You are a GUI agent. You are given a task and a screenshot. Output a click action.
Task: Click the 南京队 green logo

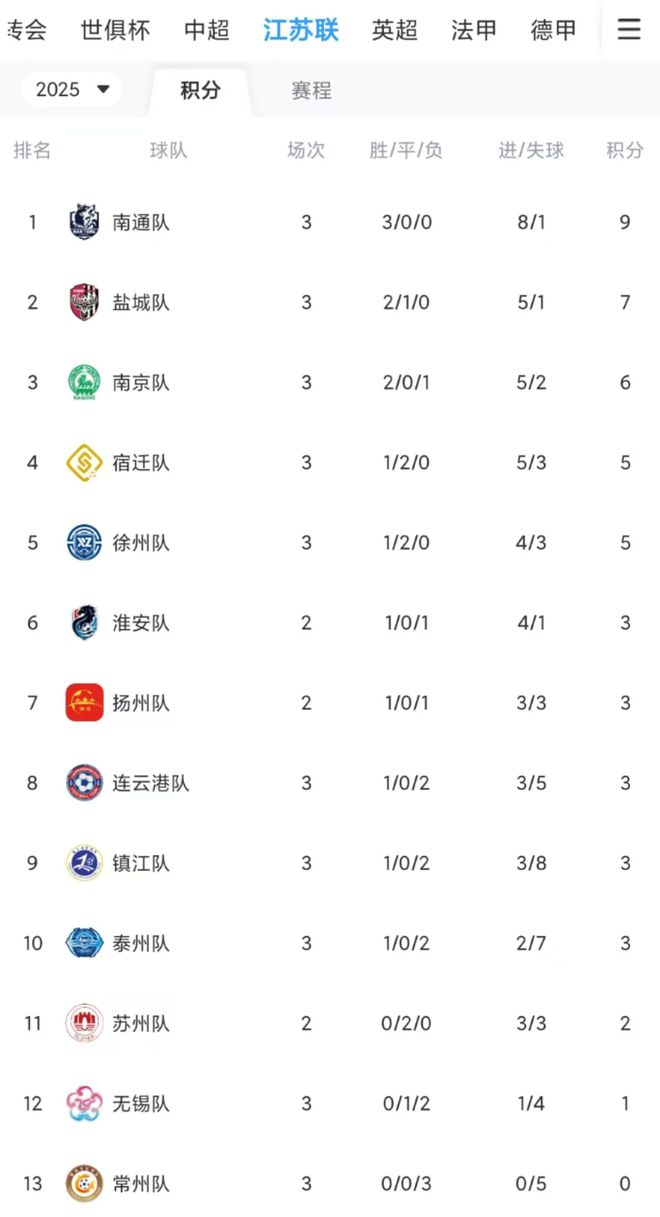tap(84, 382)
